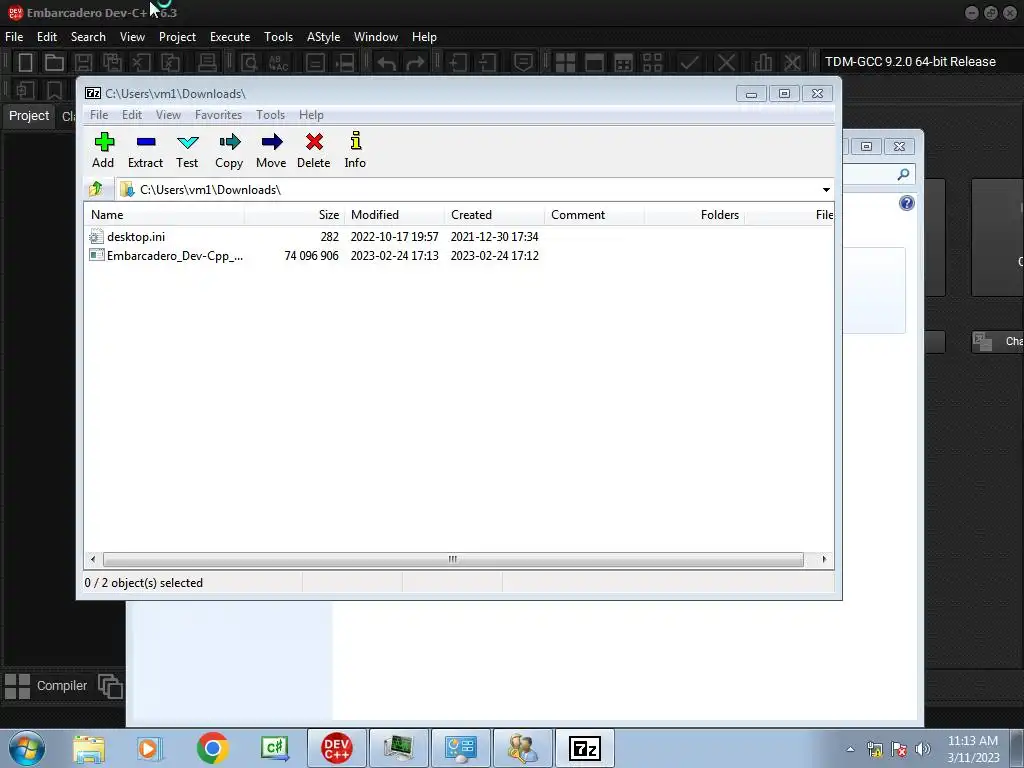Open the Dev-C++ Search menu
The width and height of the screenshot is (1024, 768).
point(88,37)
